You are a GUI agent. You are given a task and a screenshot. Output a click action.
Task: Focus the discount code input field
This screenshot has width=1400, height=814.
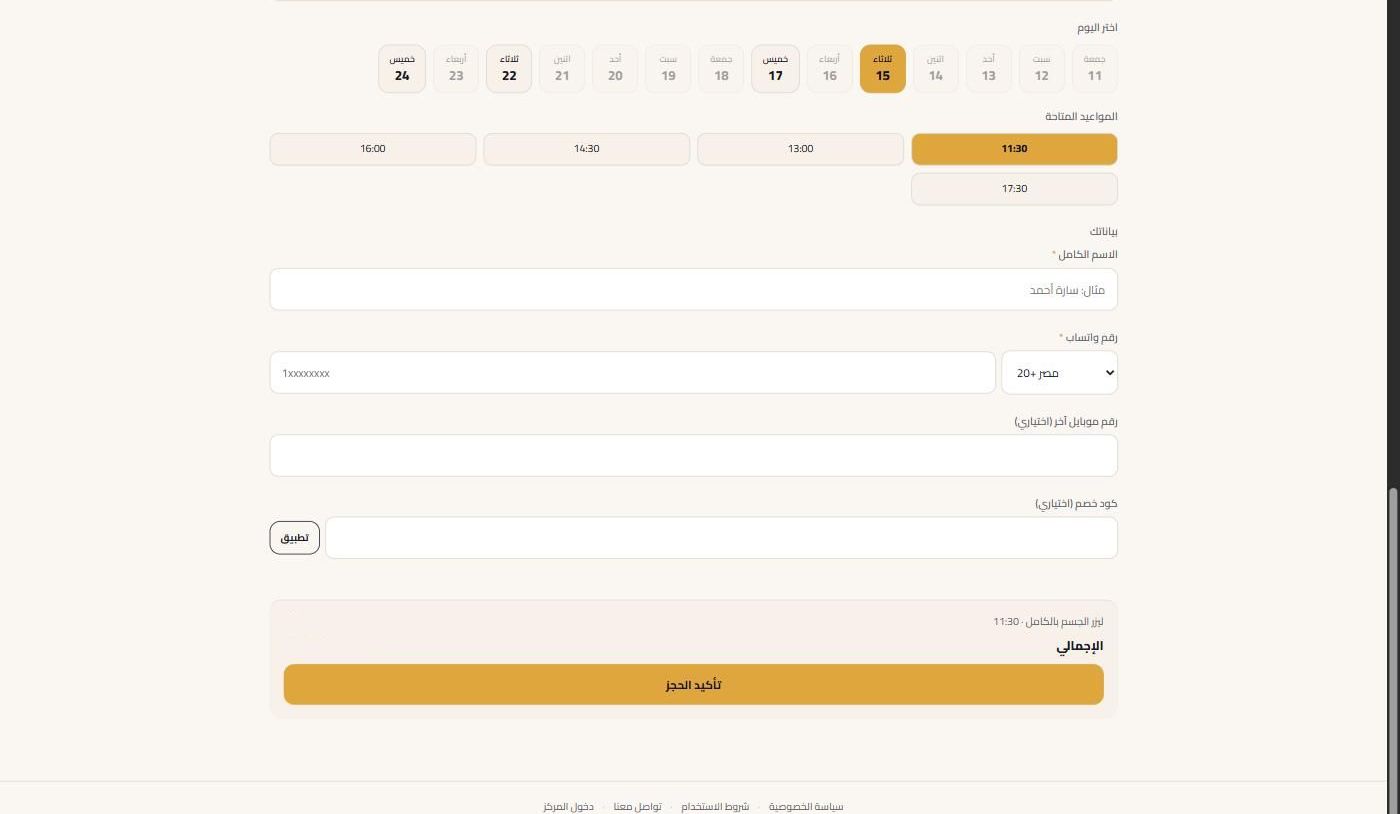tap(721, 538)
